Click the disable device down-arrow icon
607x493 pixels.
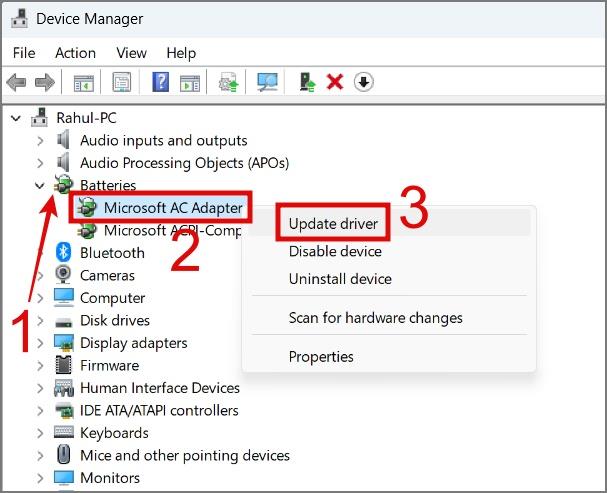(x=364, y=82)
